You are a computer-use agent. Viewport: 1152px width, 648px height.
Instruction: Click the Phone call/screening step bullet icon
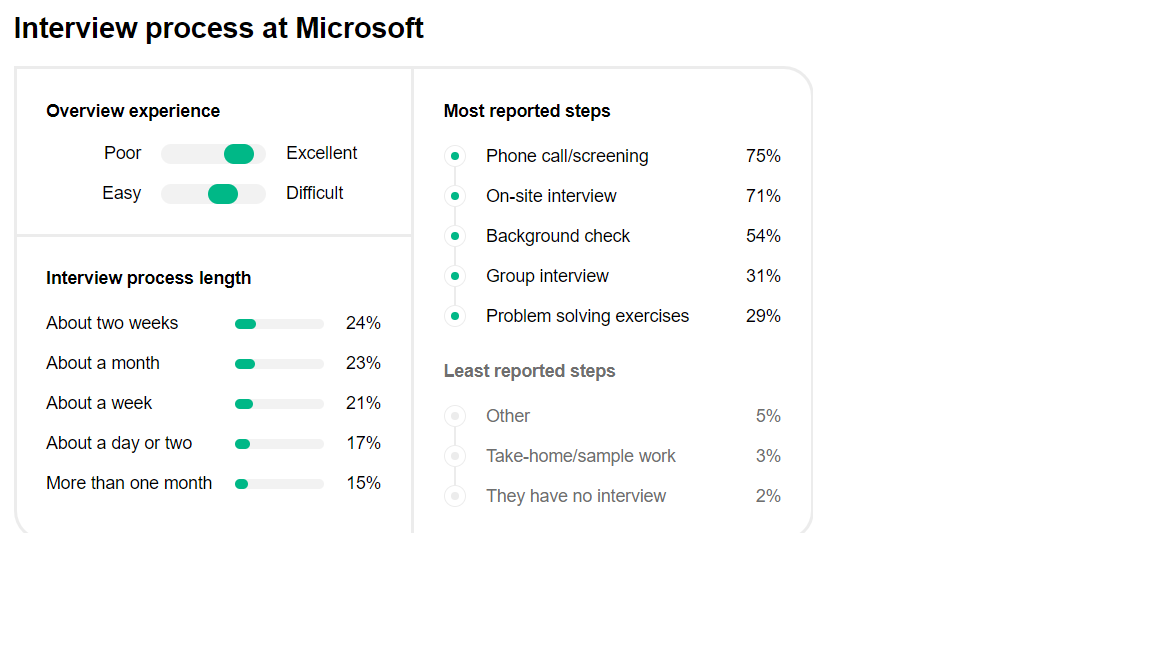pos(455,156)
